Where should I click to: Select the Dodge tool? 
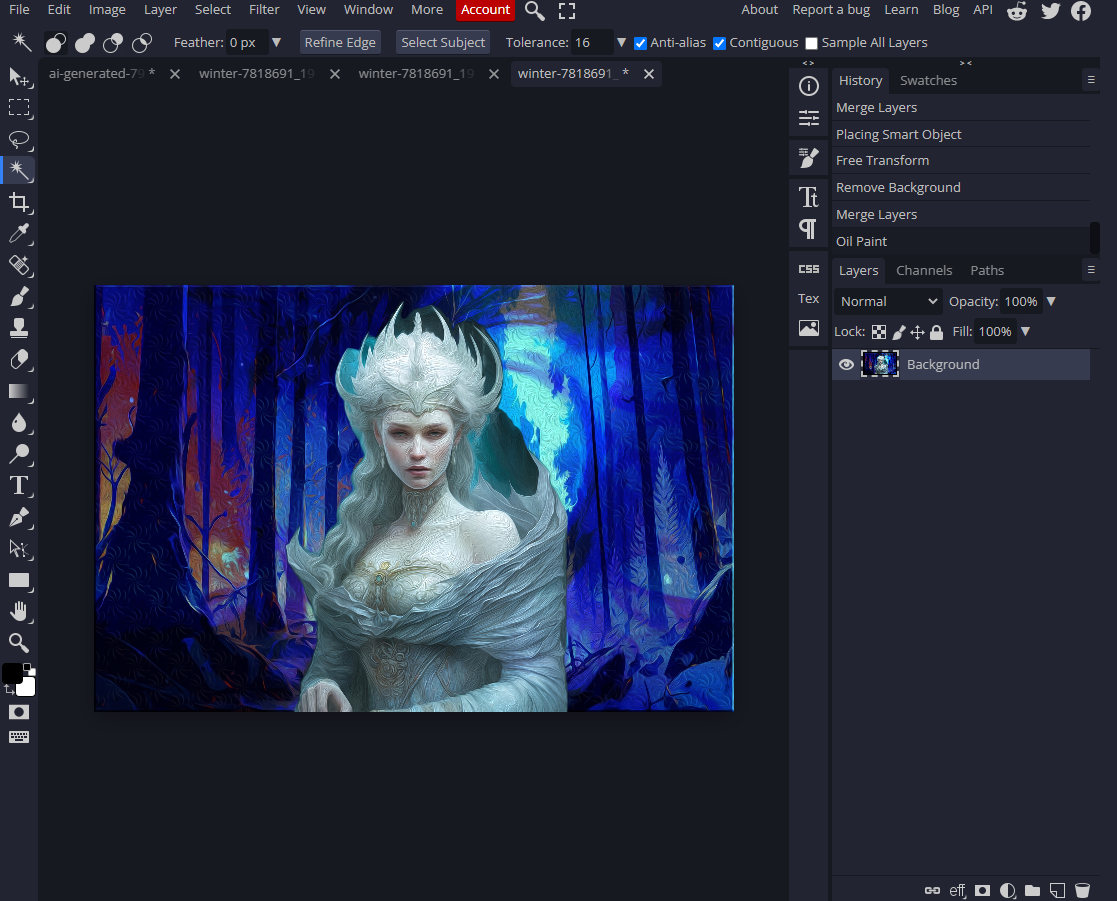19,454
